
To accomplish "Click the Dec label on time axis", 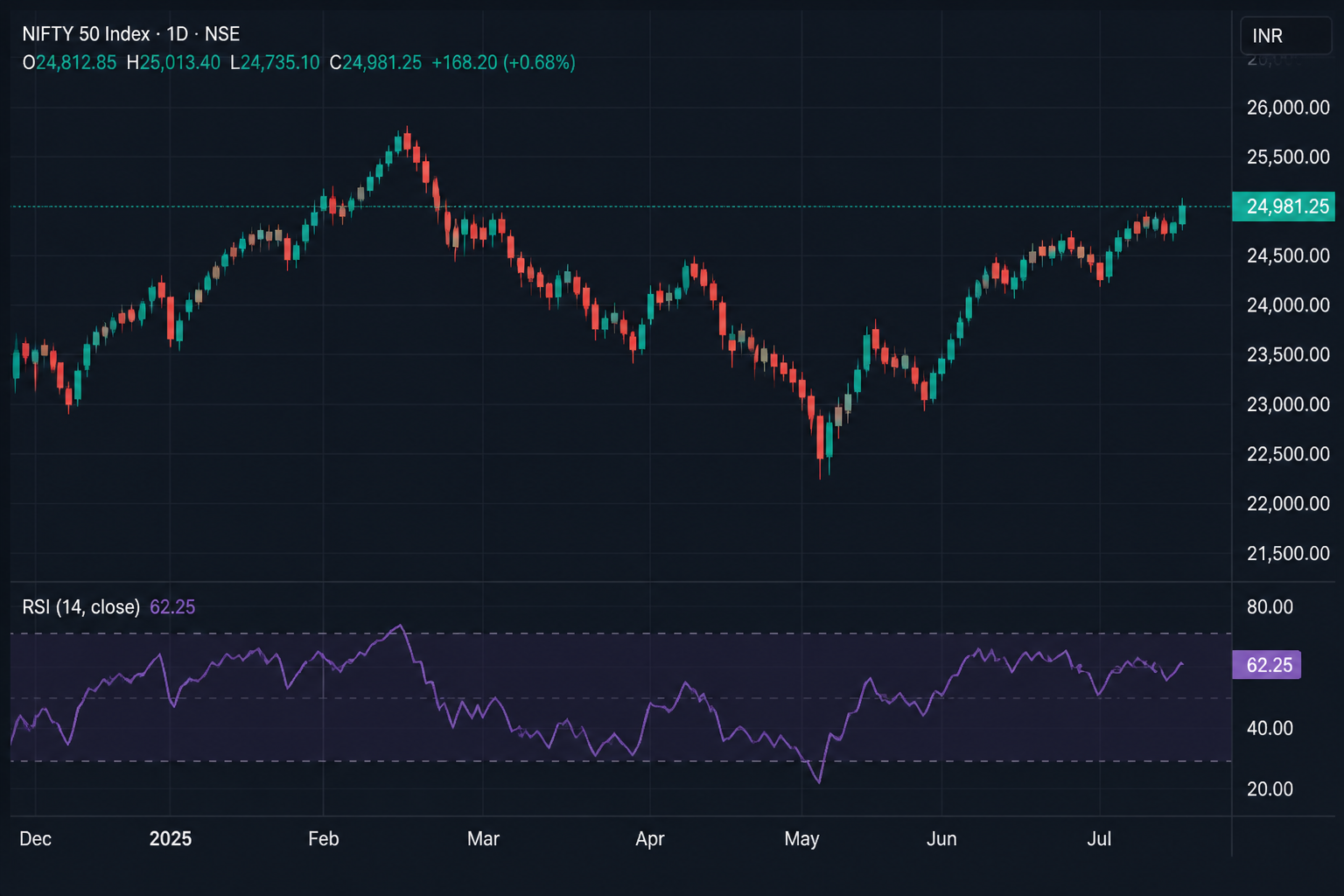I will (35, 839).
